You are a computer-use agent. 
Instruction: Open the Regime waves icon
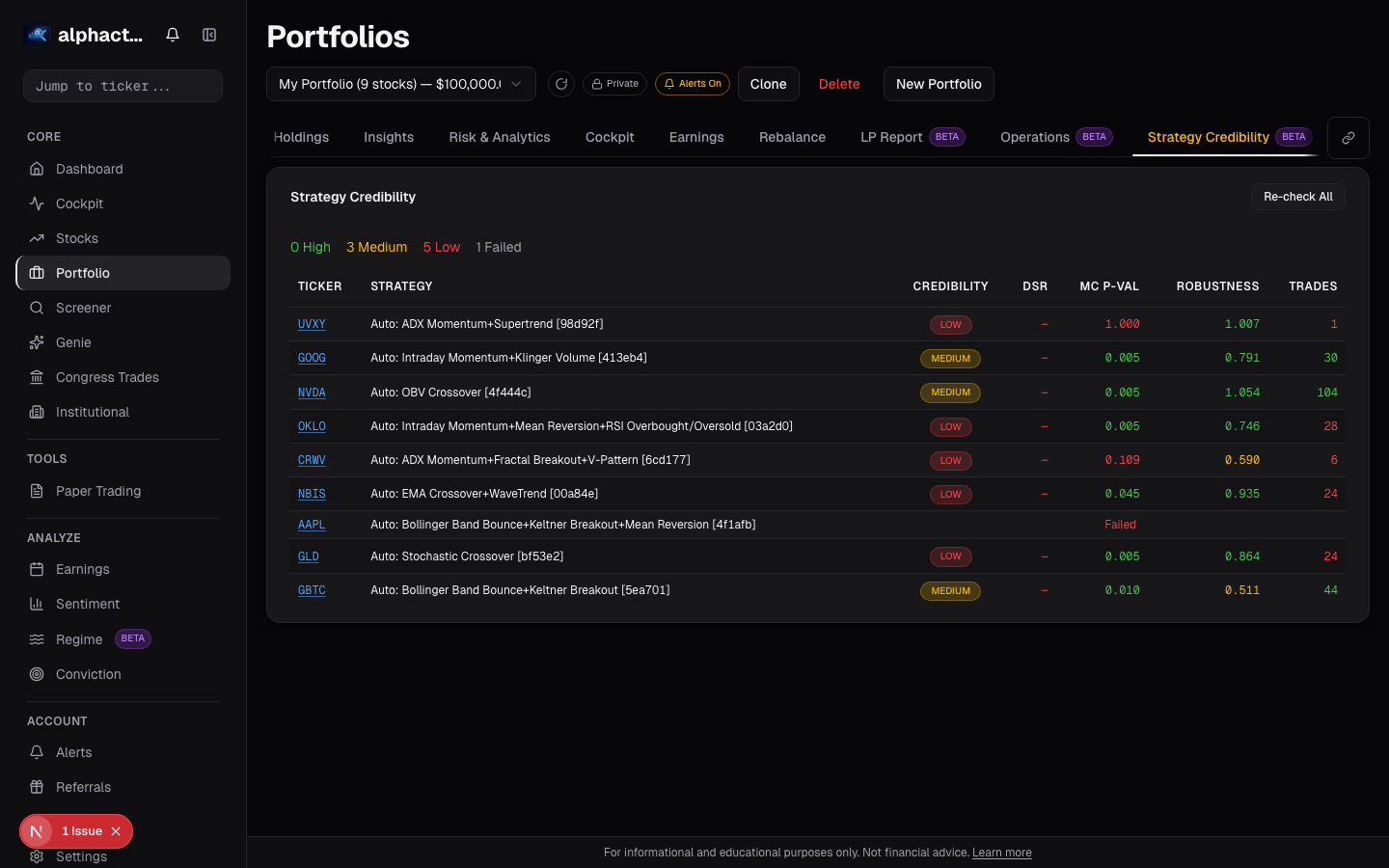[37, 638]
